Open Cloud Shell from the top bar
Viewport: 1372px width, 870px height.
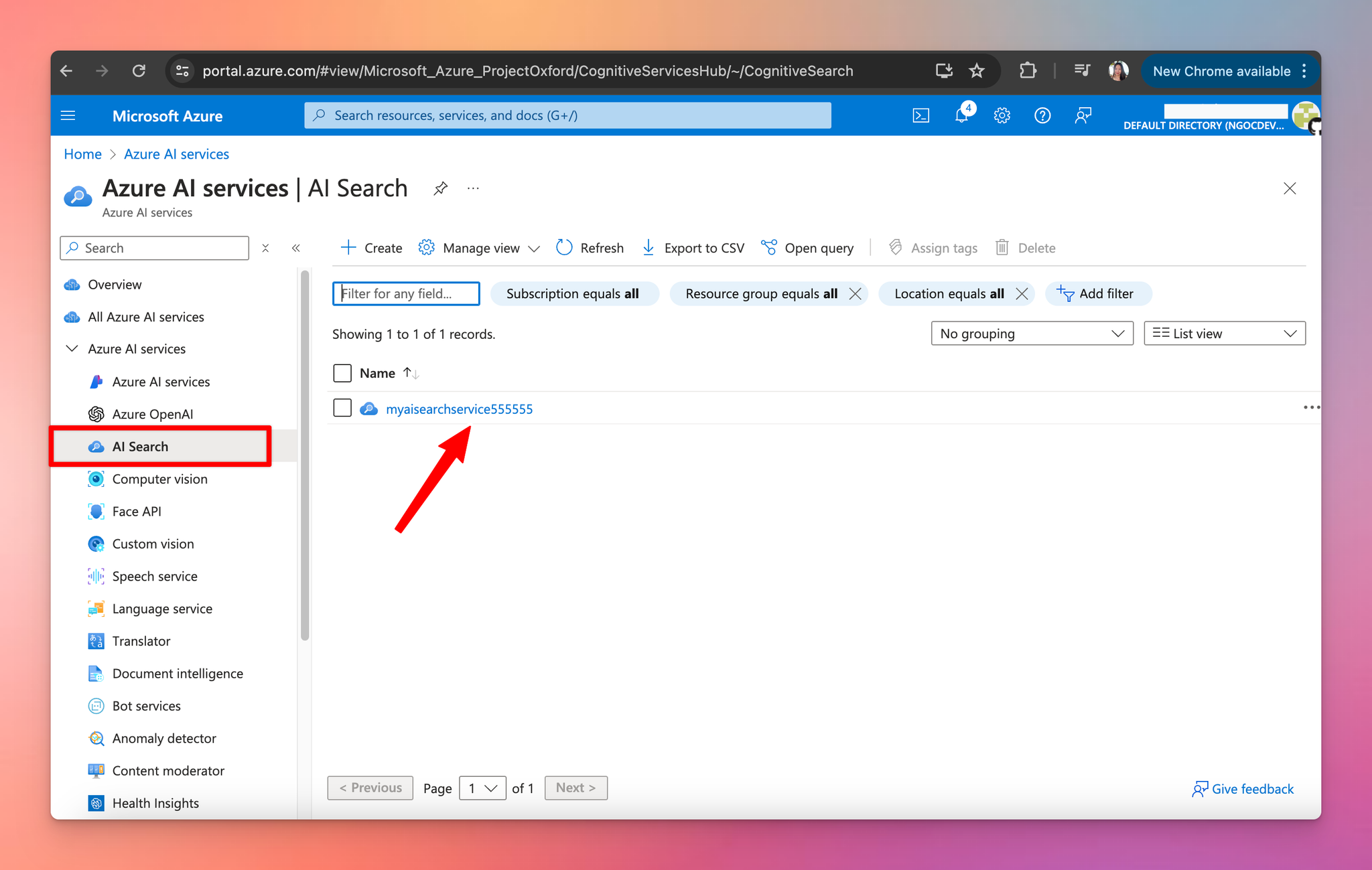click(x=921, y=116)
